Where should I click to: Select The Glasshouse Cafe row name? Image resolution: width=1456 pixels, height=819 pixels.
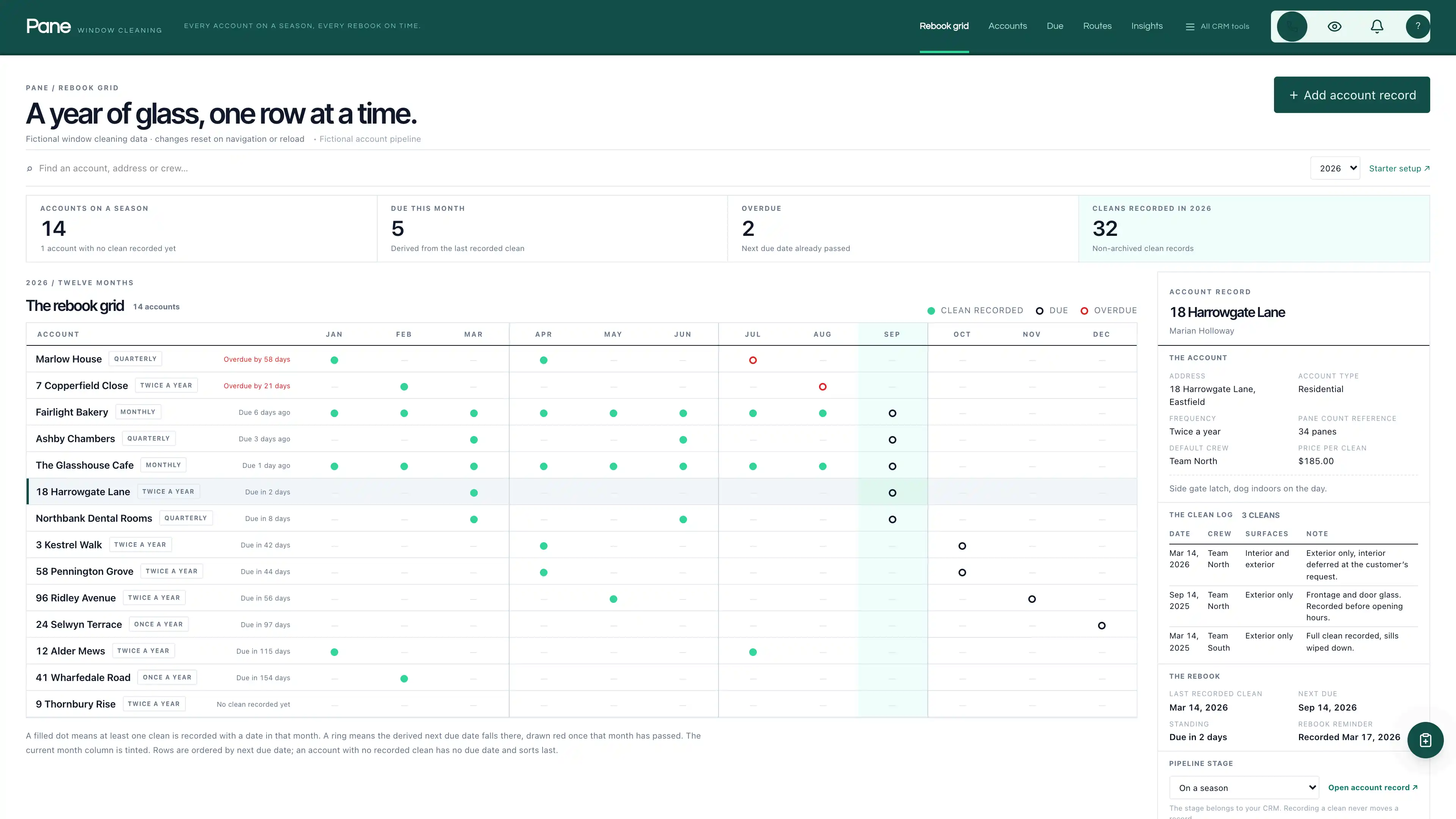pyautogui.click(x=85, y=465)
